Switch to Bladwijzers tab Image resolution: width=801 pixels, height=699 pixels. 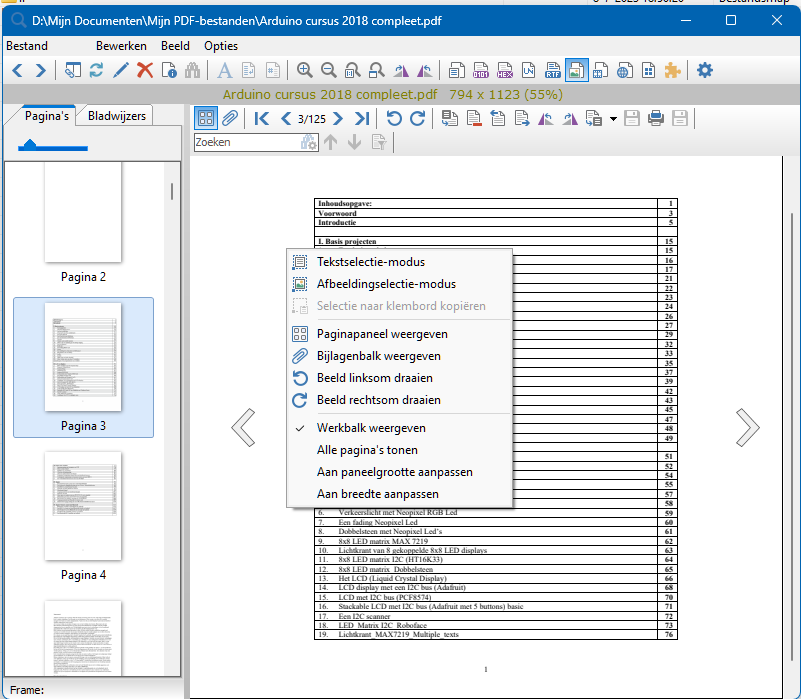coord(116,116)
